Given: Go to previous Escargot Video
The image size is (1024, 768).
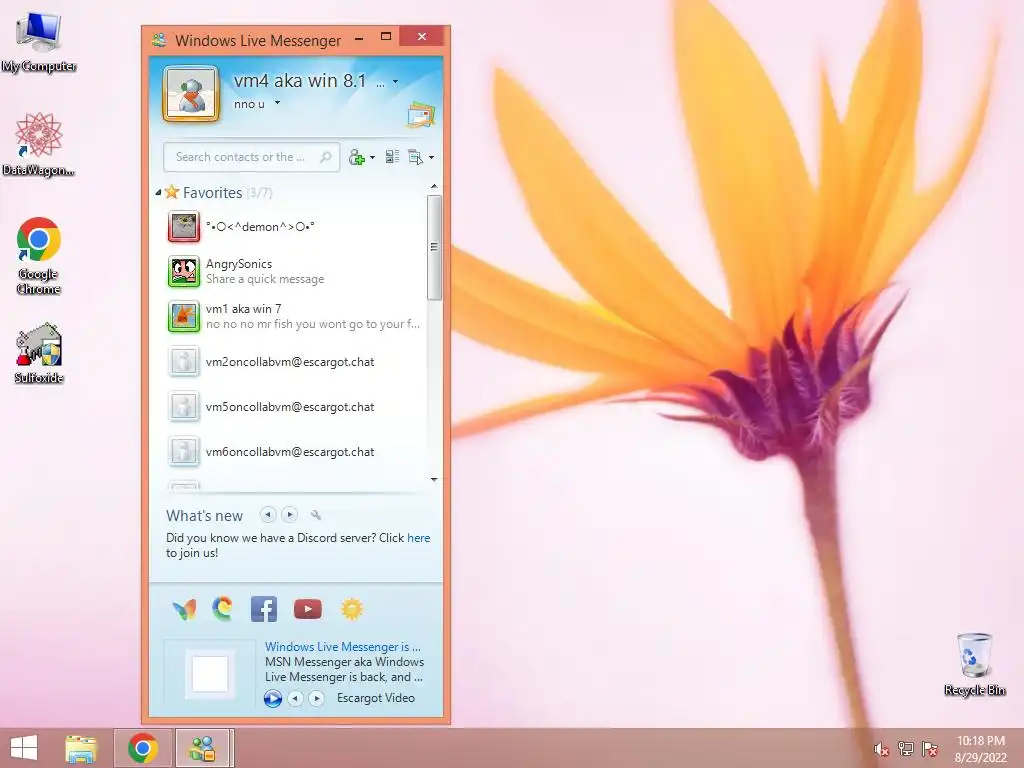Looking at the screenshot, I should 295,698.
